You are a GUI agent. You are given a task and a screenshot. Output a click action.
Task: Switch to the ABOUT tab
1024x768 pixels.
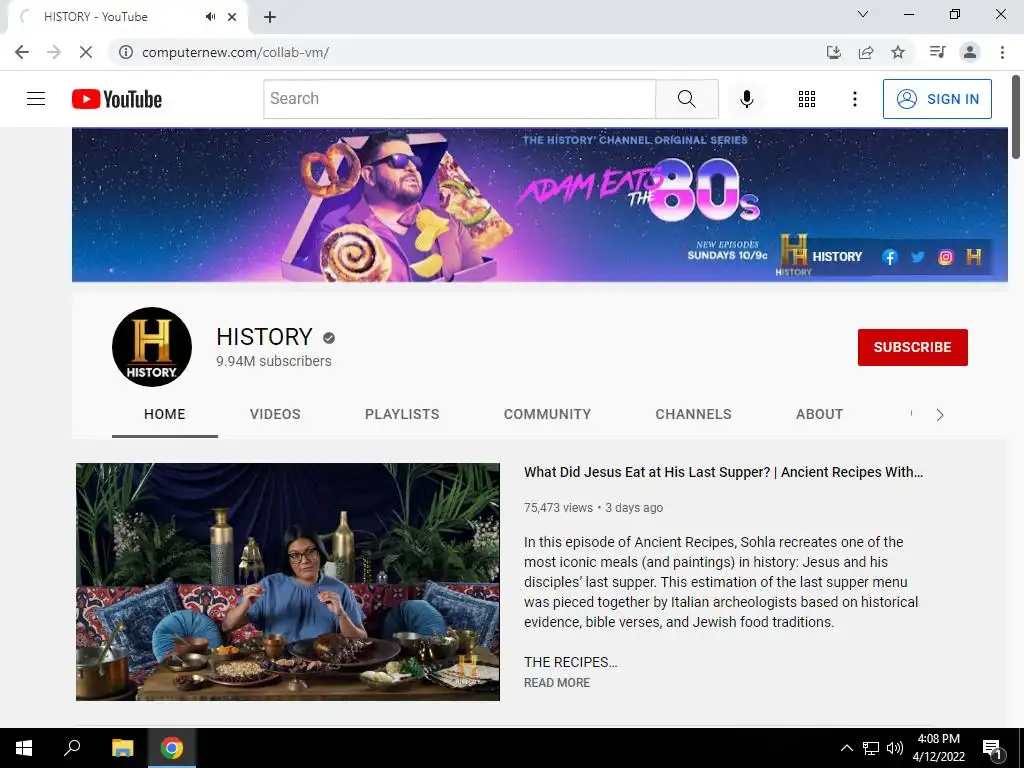click(820, 414)
